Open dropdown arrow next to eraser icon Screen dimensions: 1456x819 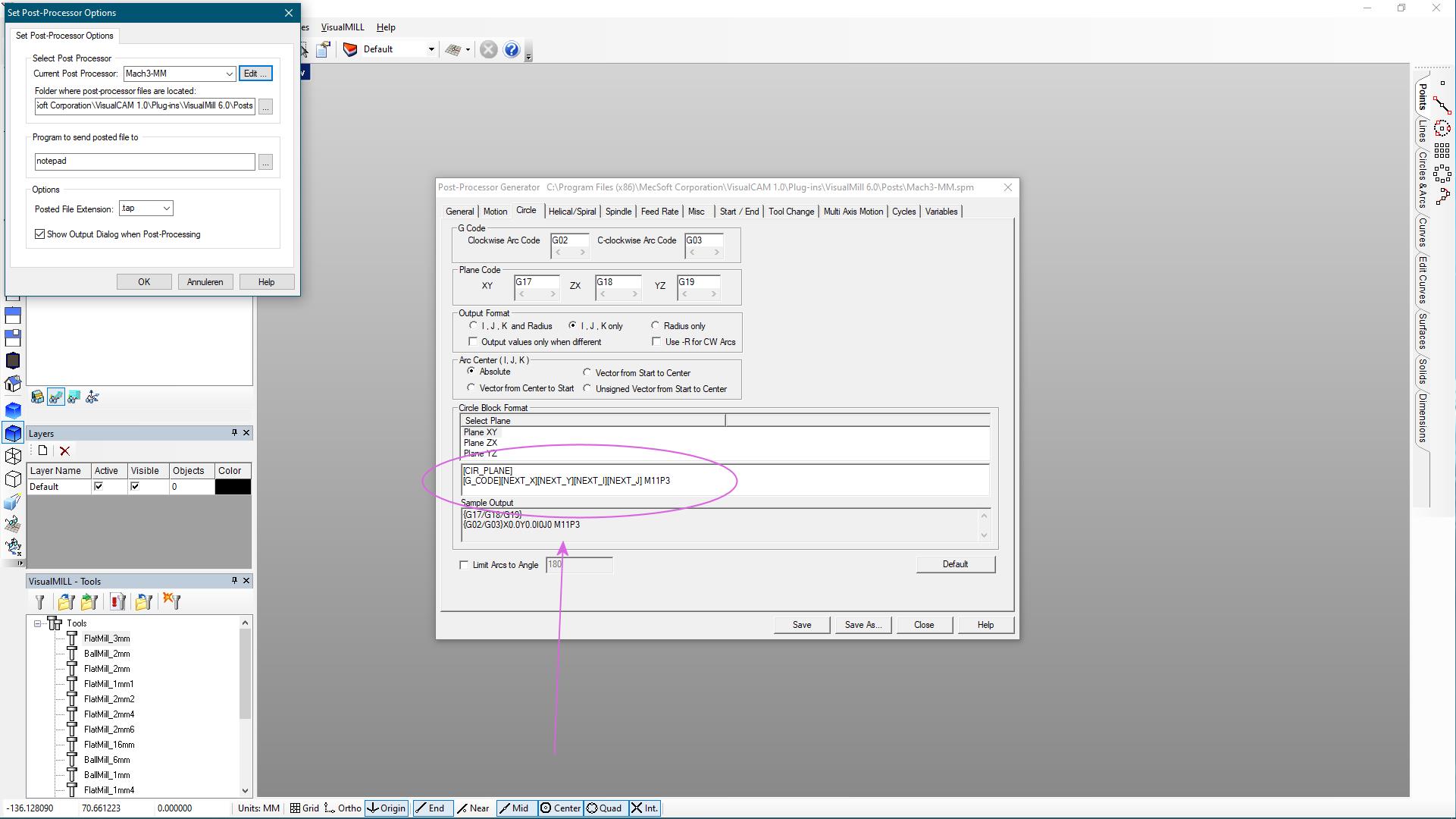[468, 50]
